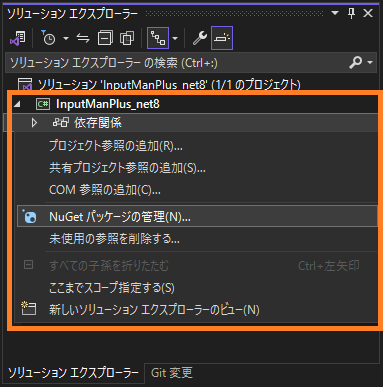Open the file nesting dropdown arrow
Screen dimensions: 383x387
(x=175, y=39)
